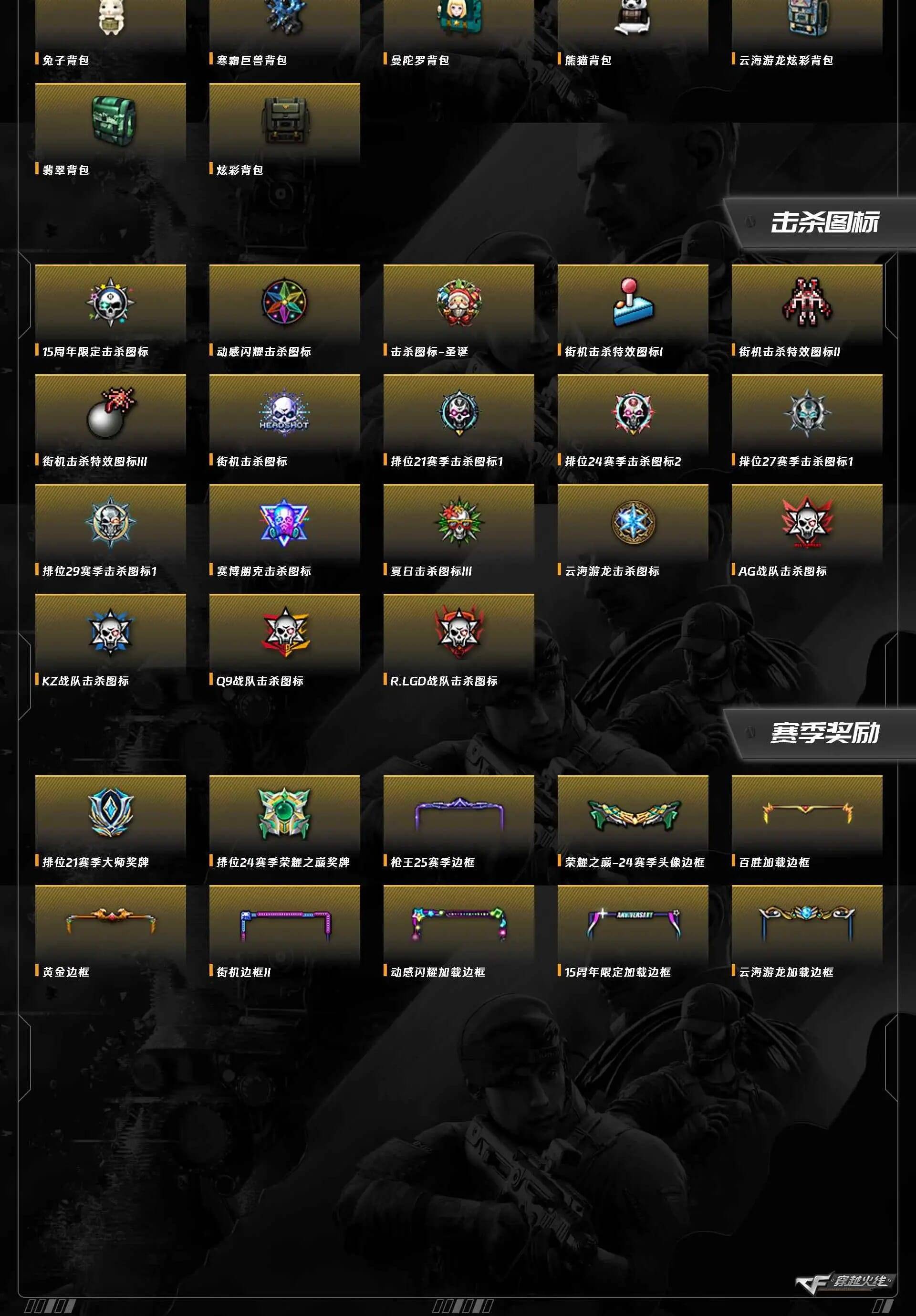Select the joystick 街机击杀特效图标I

[x=633, y=303]
